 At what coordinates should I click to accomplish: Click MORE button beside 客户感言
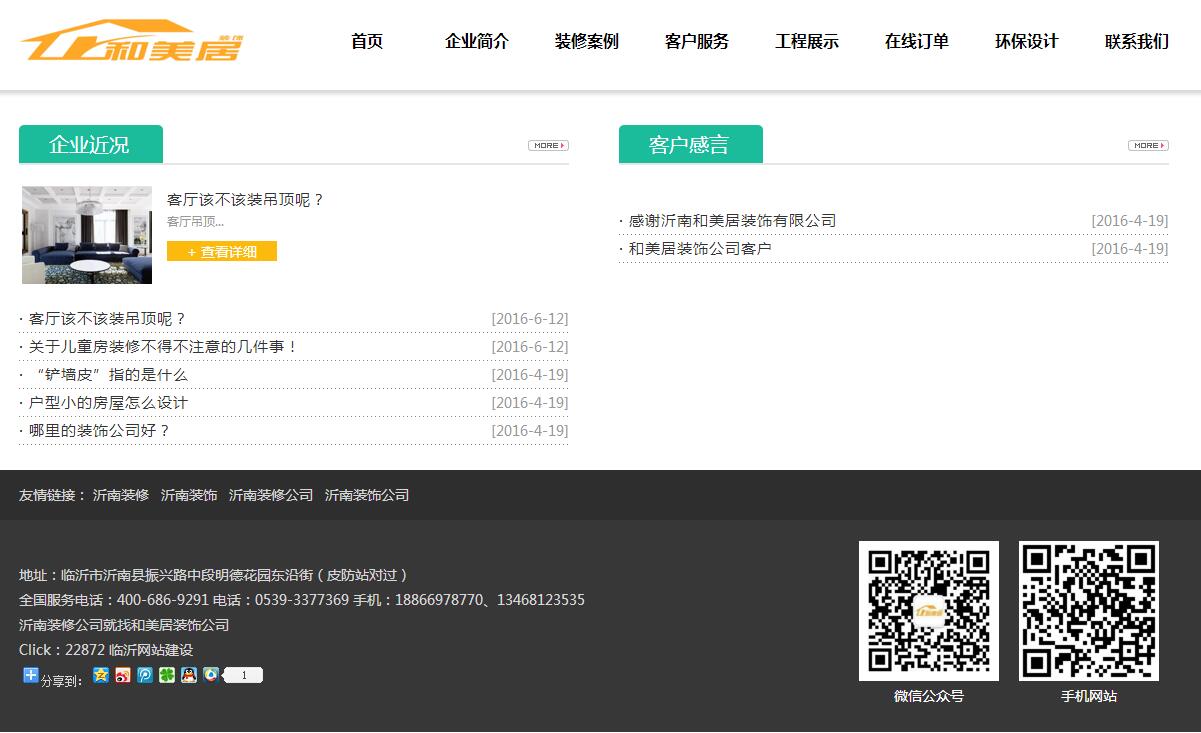click(1148, 145)
